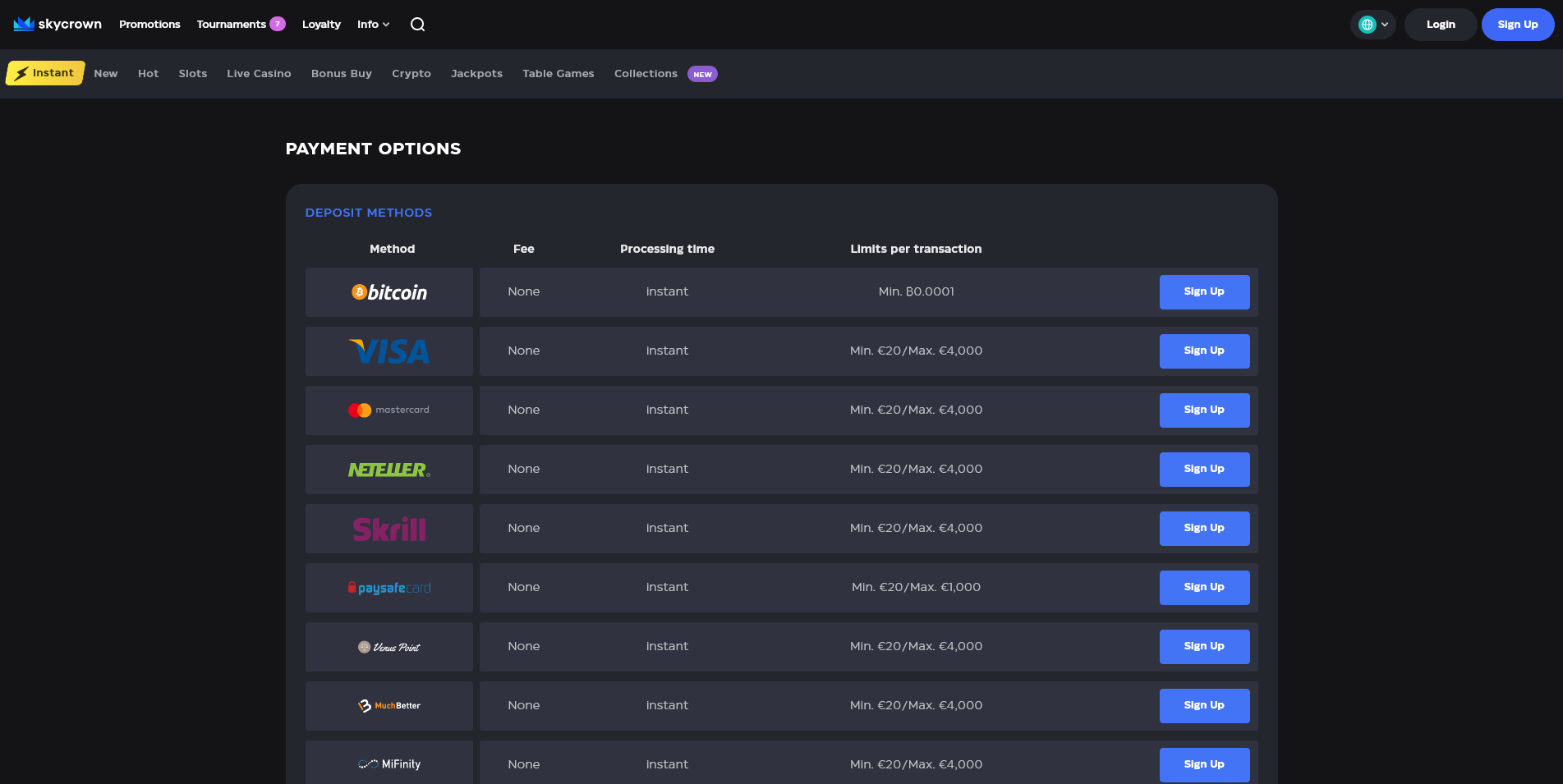This screenshot has width=1563, height=784.
Task: Open the language globe dropdown
Action: coord(1372,25)
